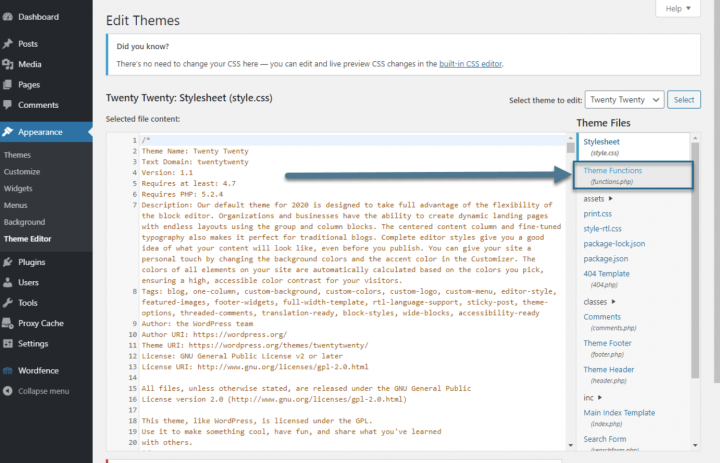Click code line 2 Theme Name text
The image size is (720, 463).
(195, 151)
